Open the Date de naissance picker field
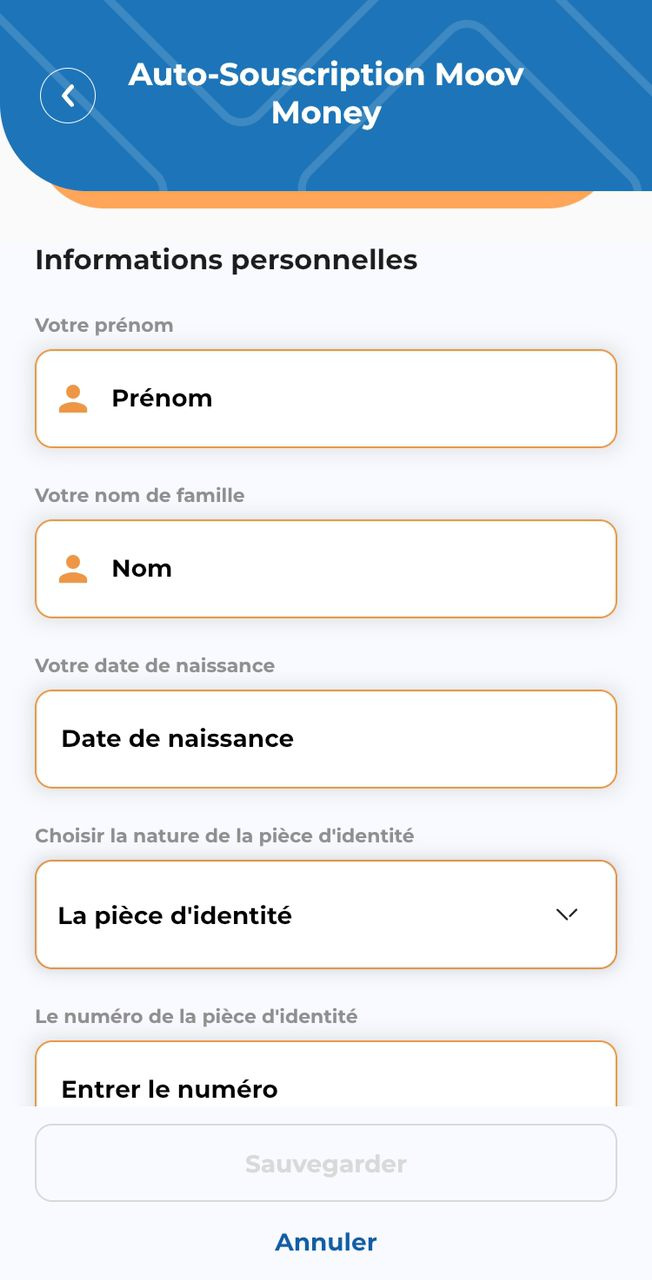This screenshot has width=652, height=1280. [326, 739]
